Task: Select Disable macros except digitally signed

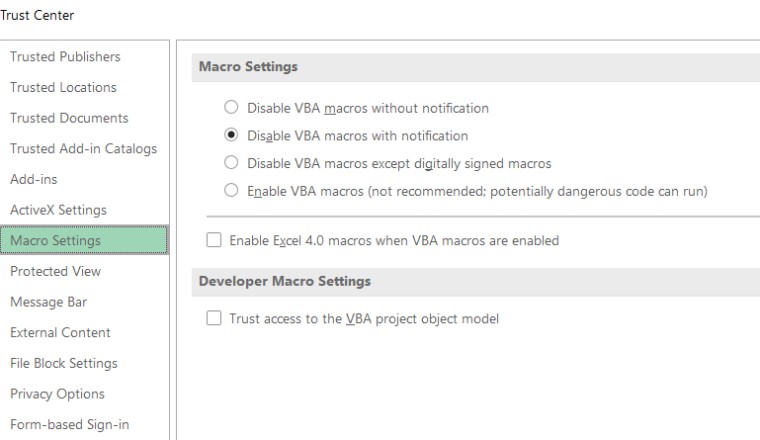Action: 232,163
